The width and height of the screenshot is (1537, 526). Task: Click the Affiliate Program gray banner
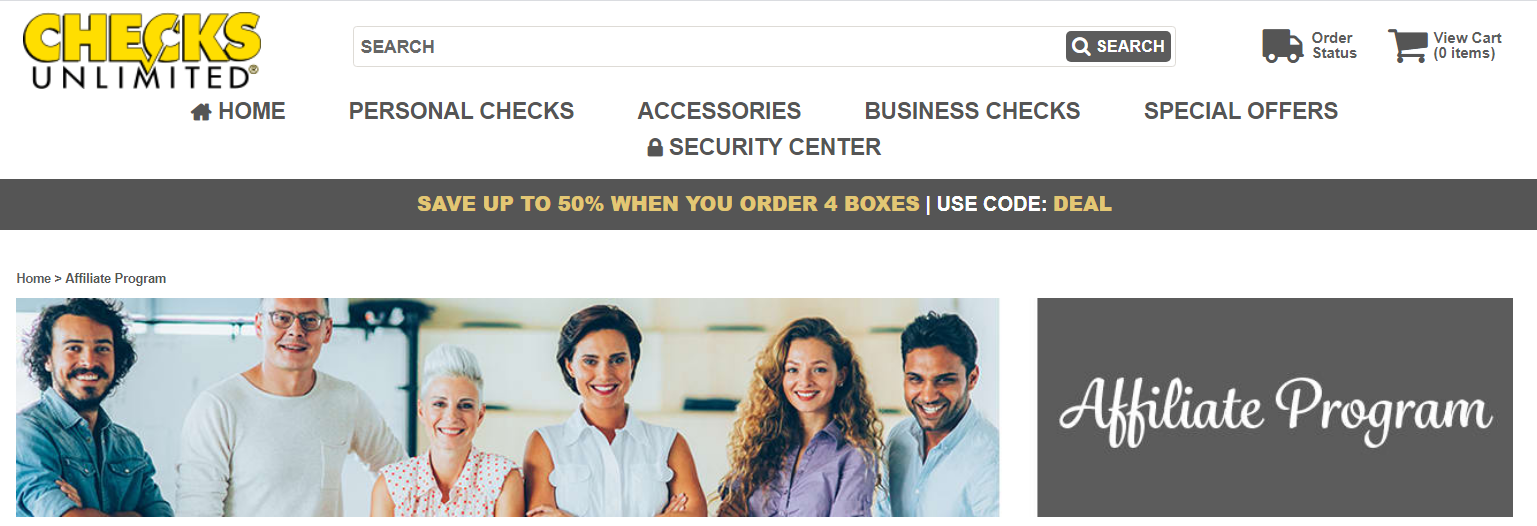point(1275,408)
